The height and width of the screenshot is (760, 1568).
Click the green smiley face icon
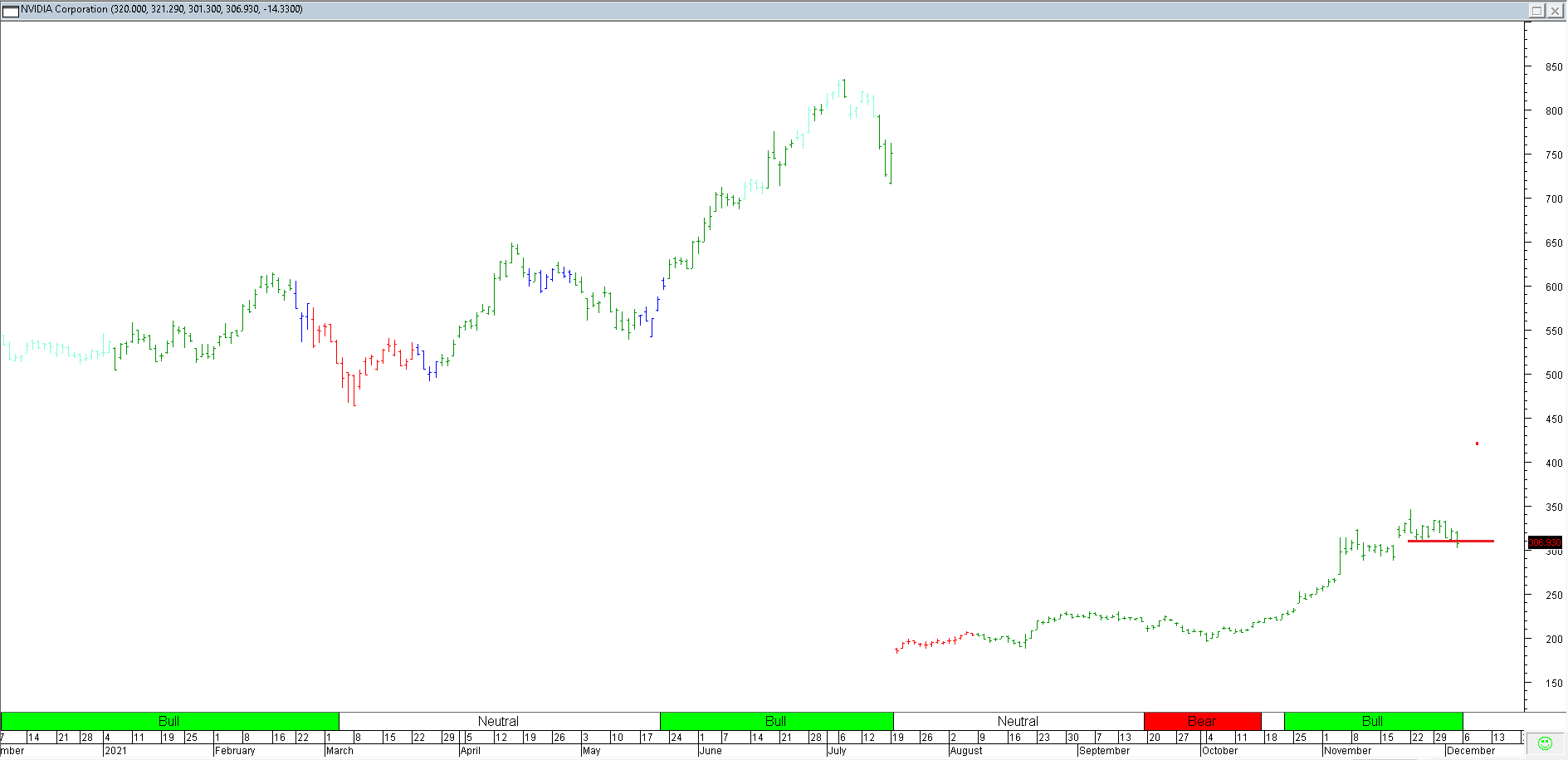1545,743
